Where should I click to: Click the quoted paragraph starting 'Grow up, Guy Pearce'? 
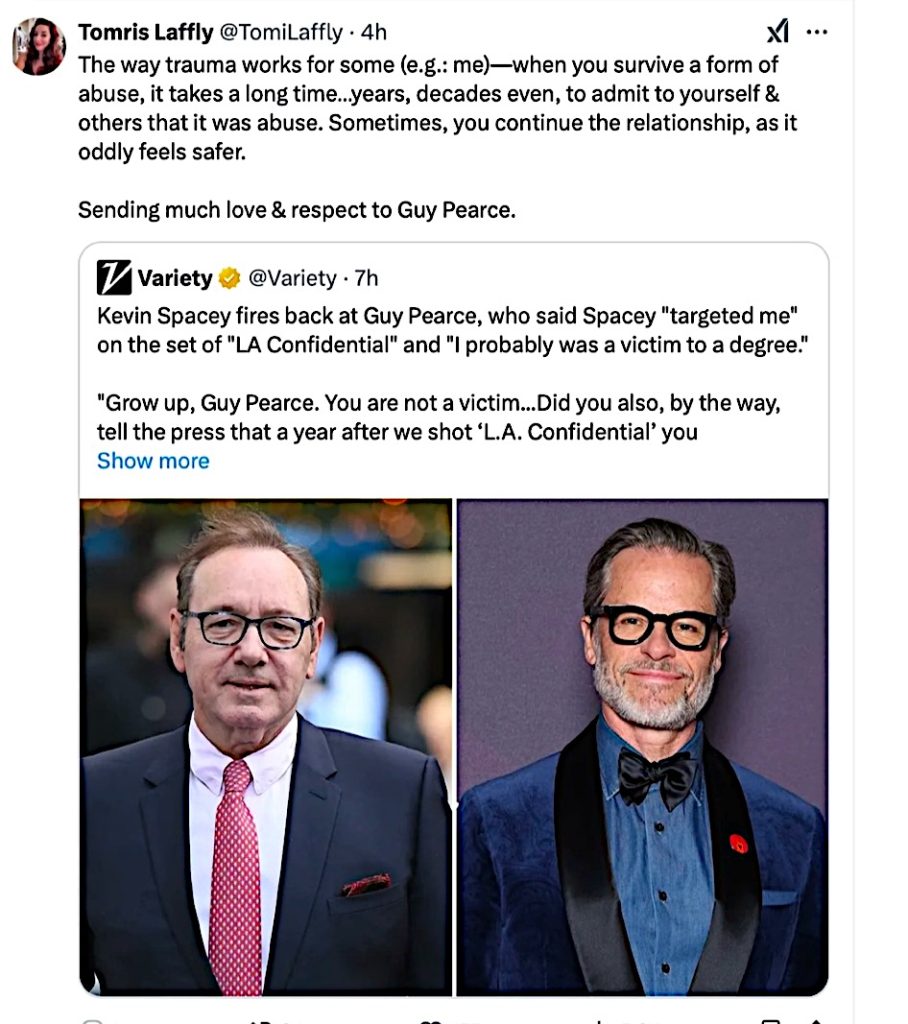pos(450,418)
